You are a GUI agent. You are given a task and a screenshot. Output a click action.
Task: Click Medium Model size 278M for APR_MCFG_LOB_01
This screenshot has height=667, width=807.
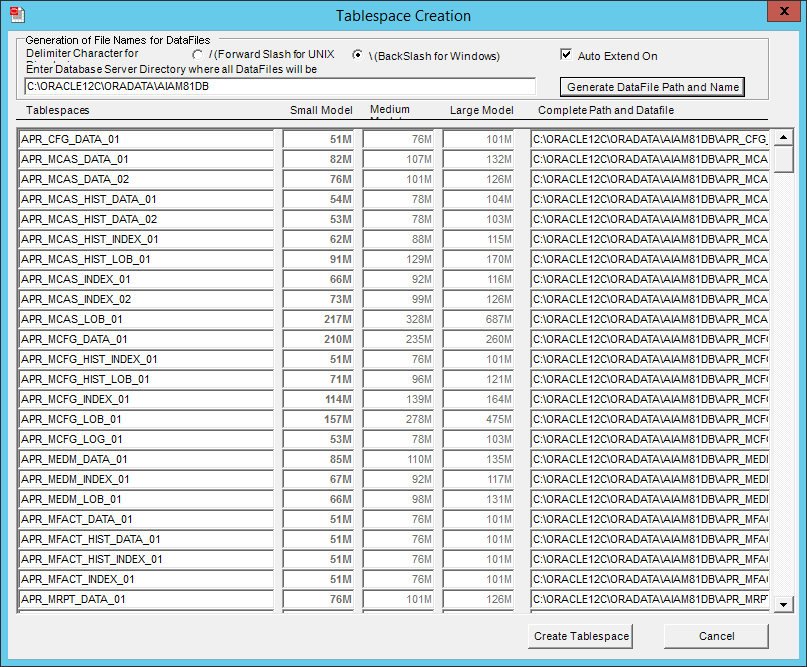pos(398,419)
